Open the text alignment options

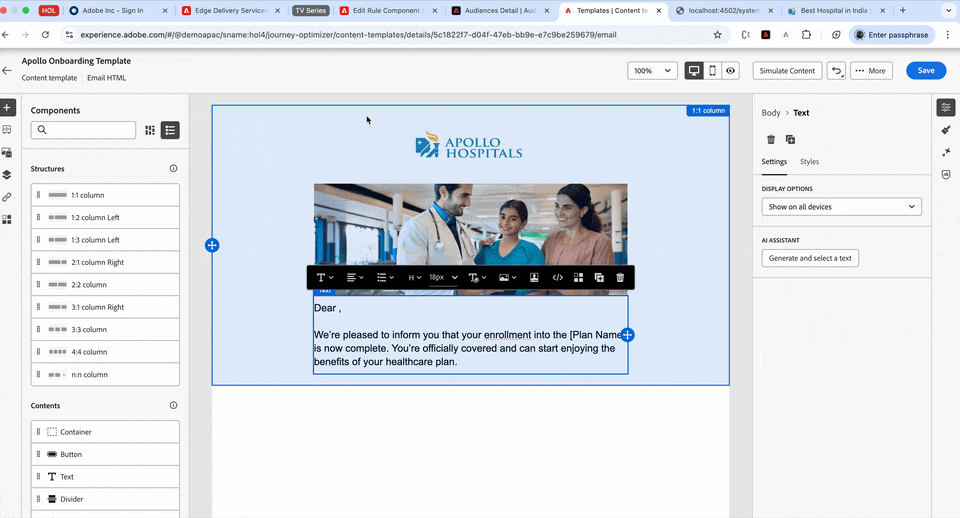click(x=355, y=277)
